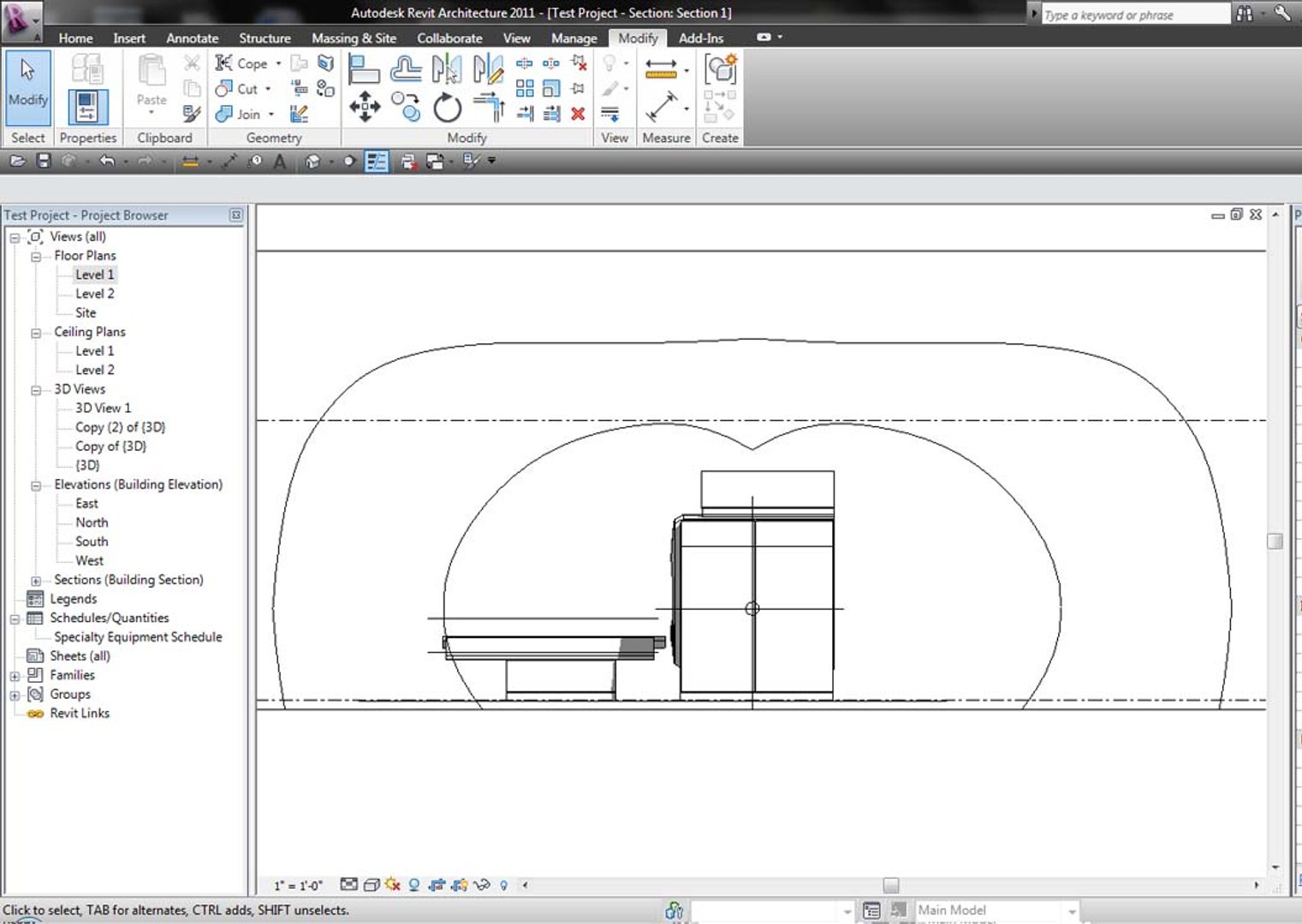Choose Trim/Extend to Corner tool
The width and height of the screenshot is (1302, 924).
coord(489,107)
